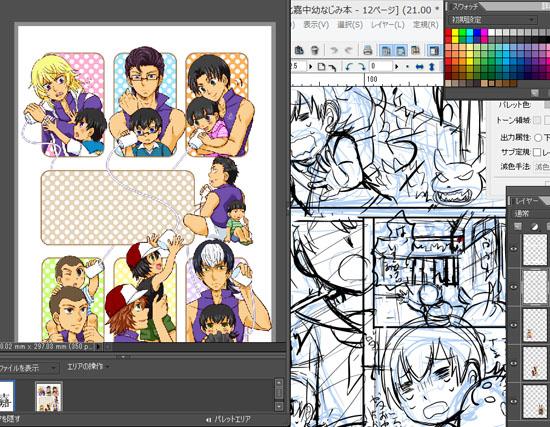Viewport: 550px width, 427px height.
Task: Enable the サブ定規 checkbox
Action: coord(537,152)
